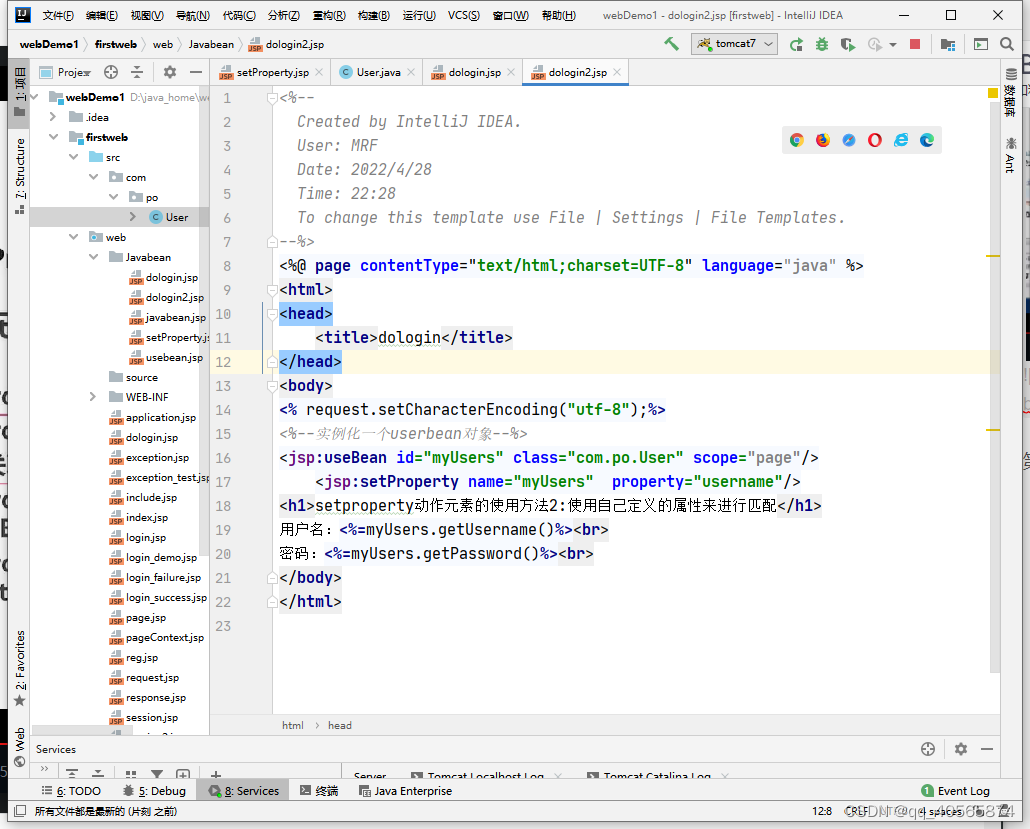
Task: Click the Services panel crosshair icon
Action: click(x=928, y=749)
